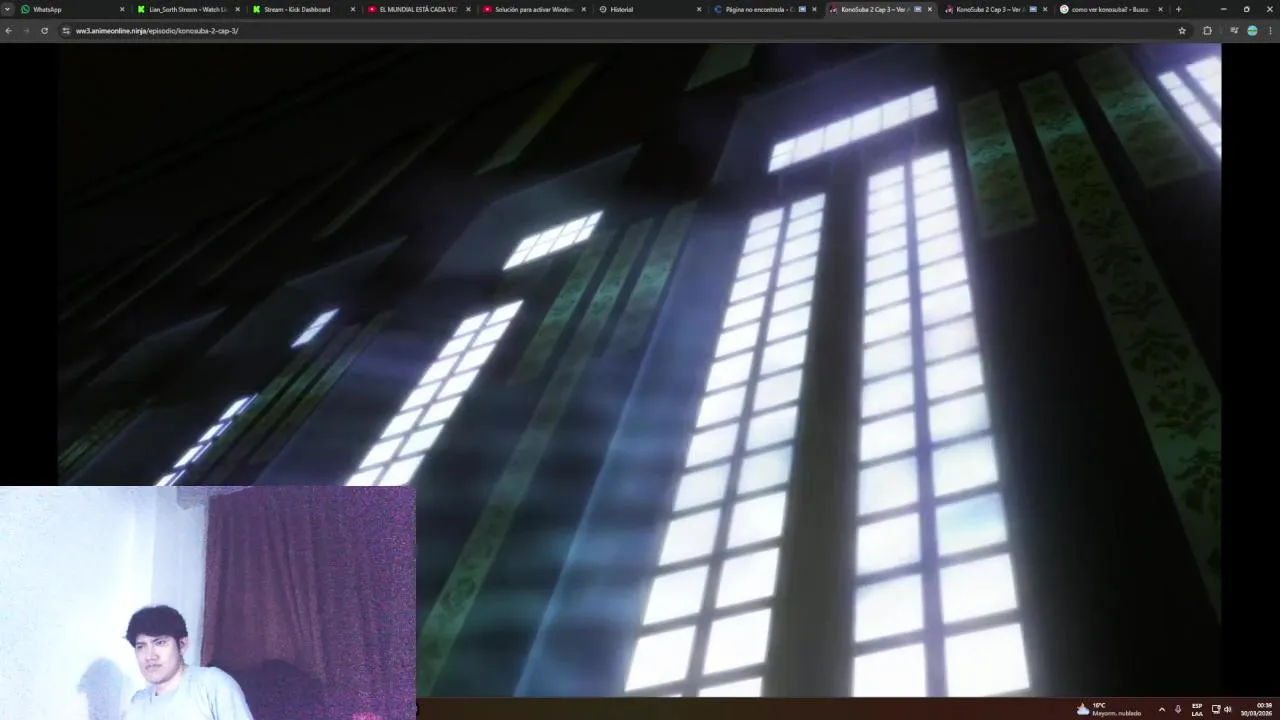
Task: Switch the ESP LAA input language
Action: click(1197, 709)
